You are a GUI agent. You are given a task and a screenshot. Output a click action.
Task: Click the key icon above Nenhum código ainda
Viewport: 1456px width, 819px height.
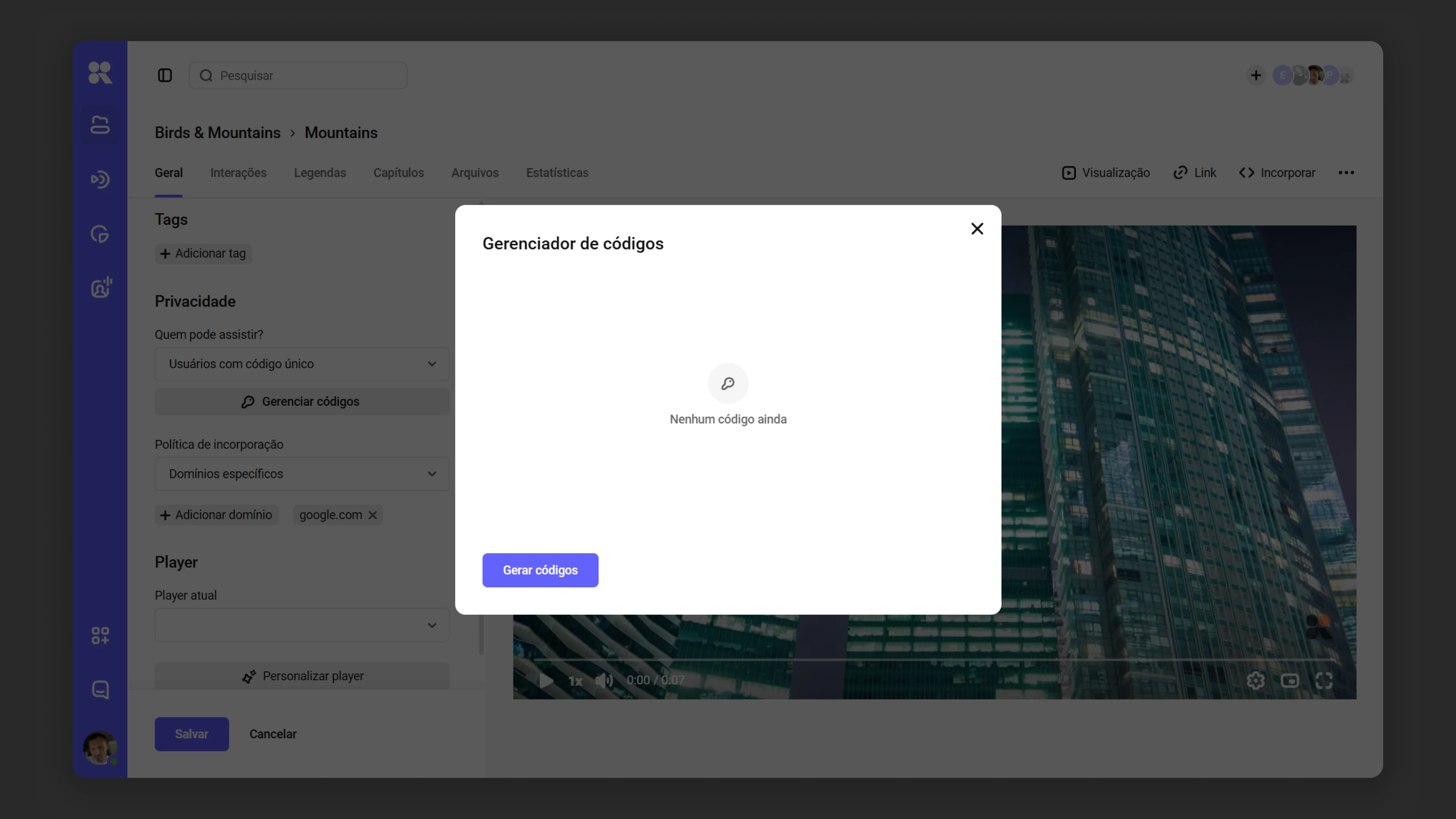728,383
